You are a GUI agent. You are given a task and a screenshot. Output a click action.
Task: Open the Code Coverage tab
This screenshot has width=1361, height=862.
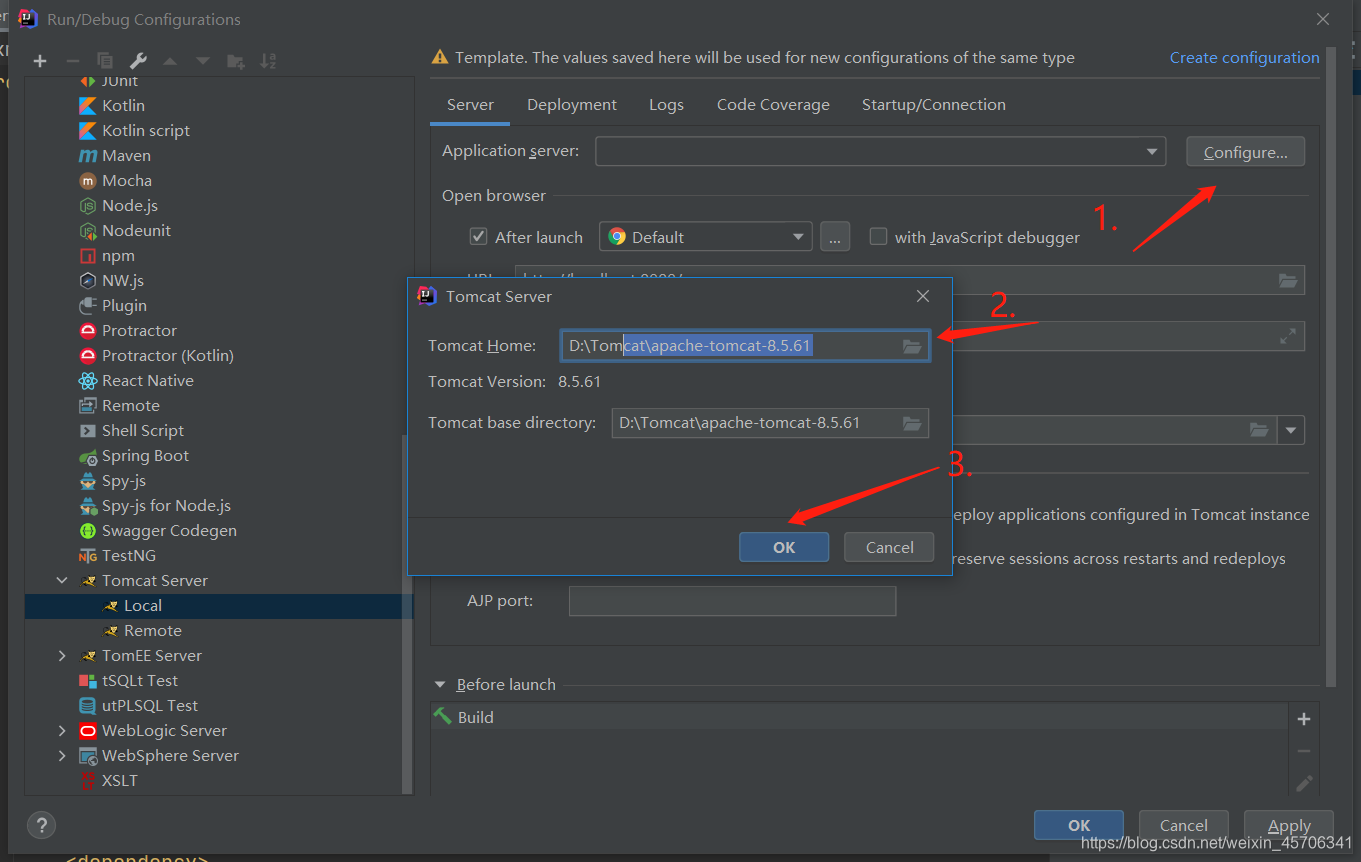click(x=773, y=105)
